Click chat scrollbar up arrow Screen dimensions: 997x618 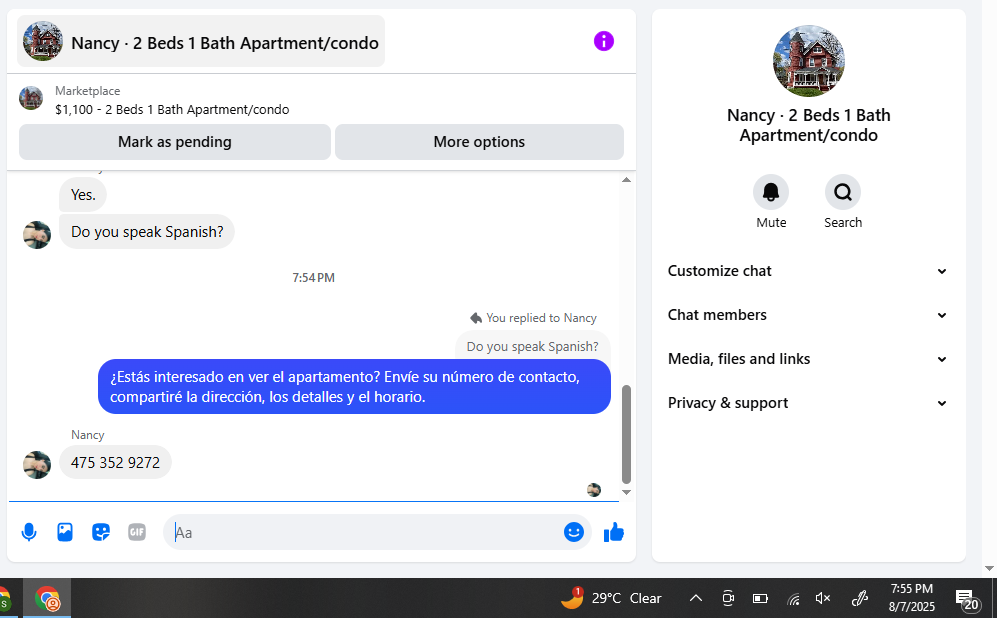[x=626, y=180]
